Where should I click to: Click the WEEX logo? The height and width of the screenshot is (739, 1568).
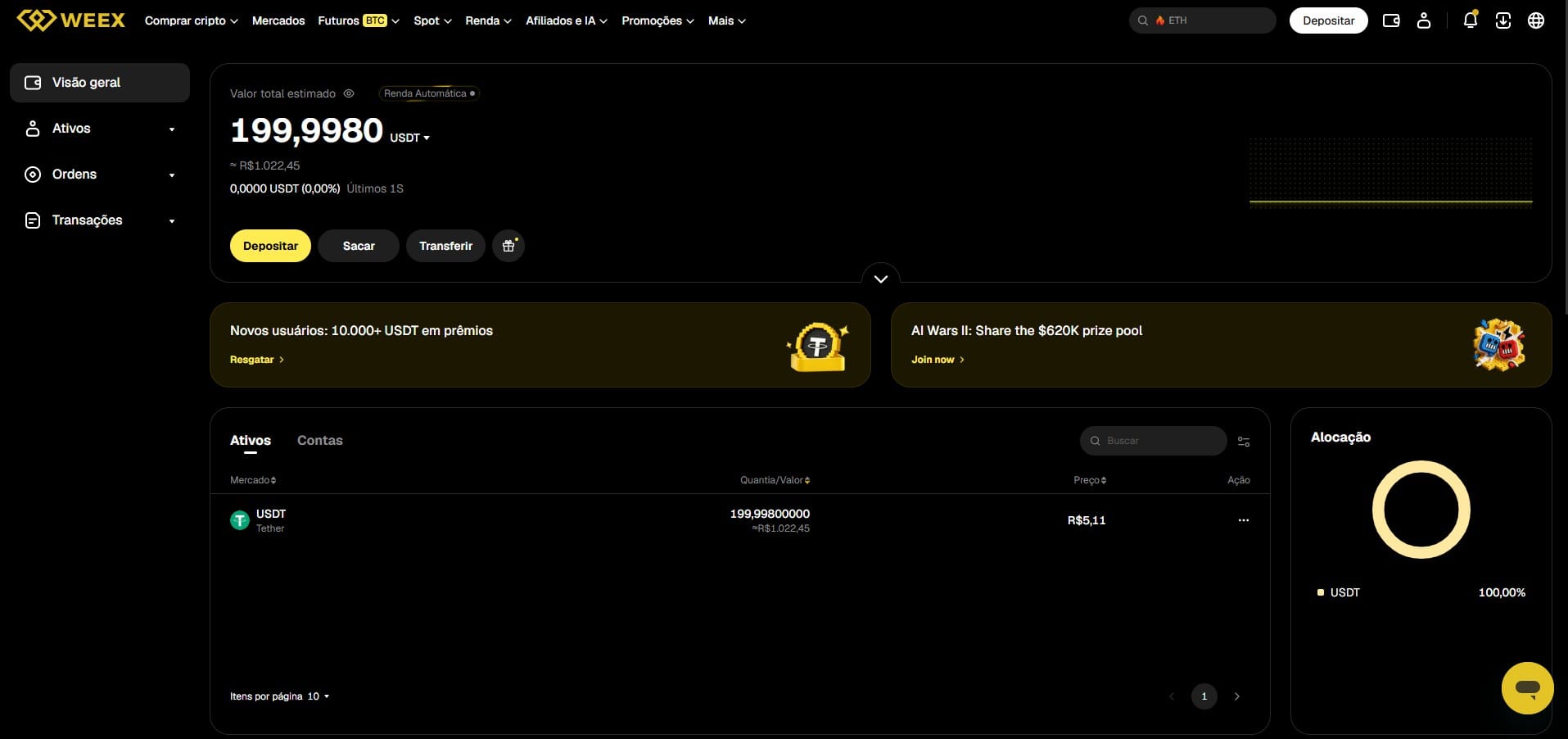coord(71,20)
